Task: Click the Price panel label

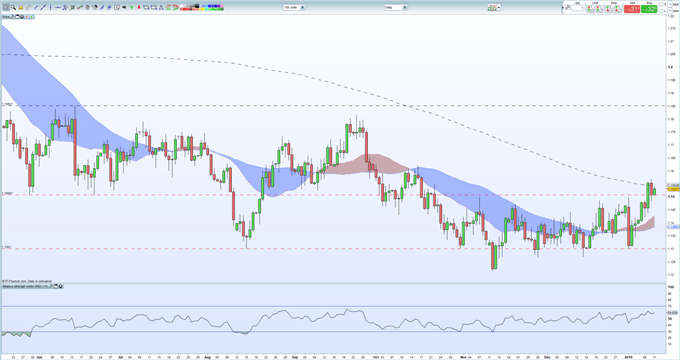Action: click(6, 16)
